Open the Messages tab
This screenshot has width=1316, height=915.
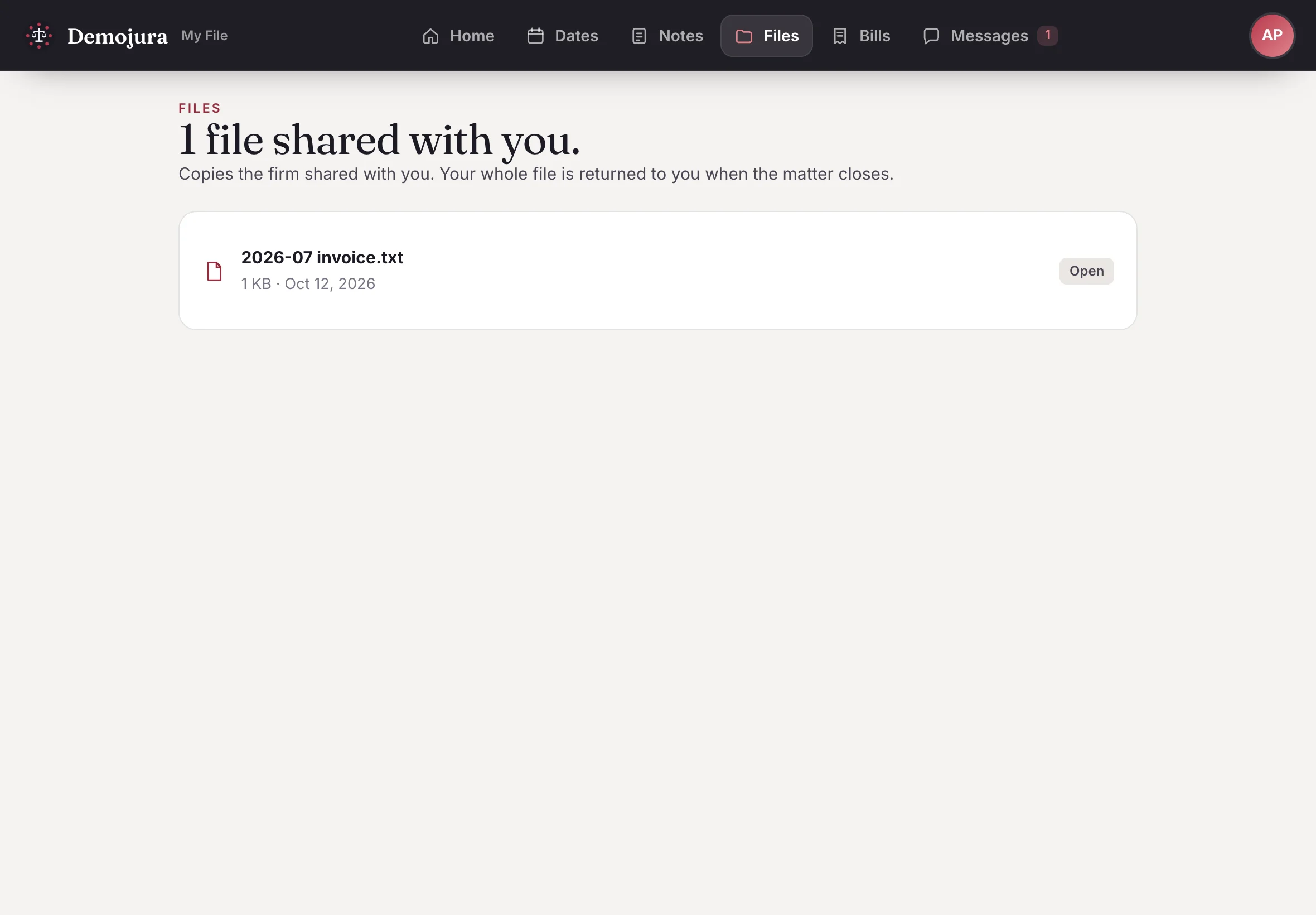pyautogui.click(x=990, y=36)
